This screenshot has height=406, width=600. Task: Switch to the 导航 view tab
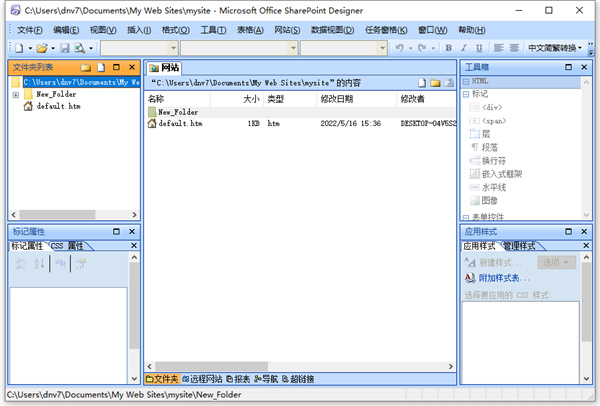(266, 379)
